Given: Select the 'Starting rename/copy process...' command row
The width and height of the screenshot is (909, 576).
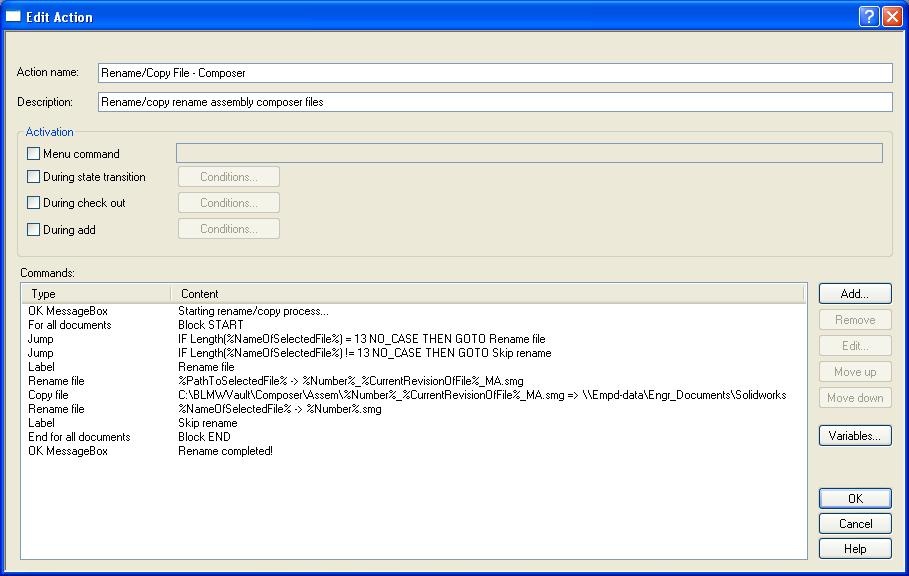Looking at the screenshot, I should (x=414, y=311).
